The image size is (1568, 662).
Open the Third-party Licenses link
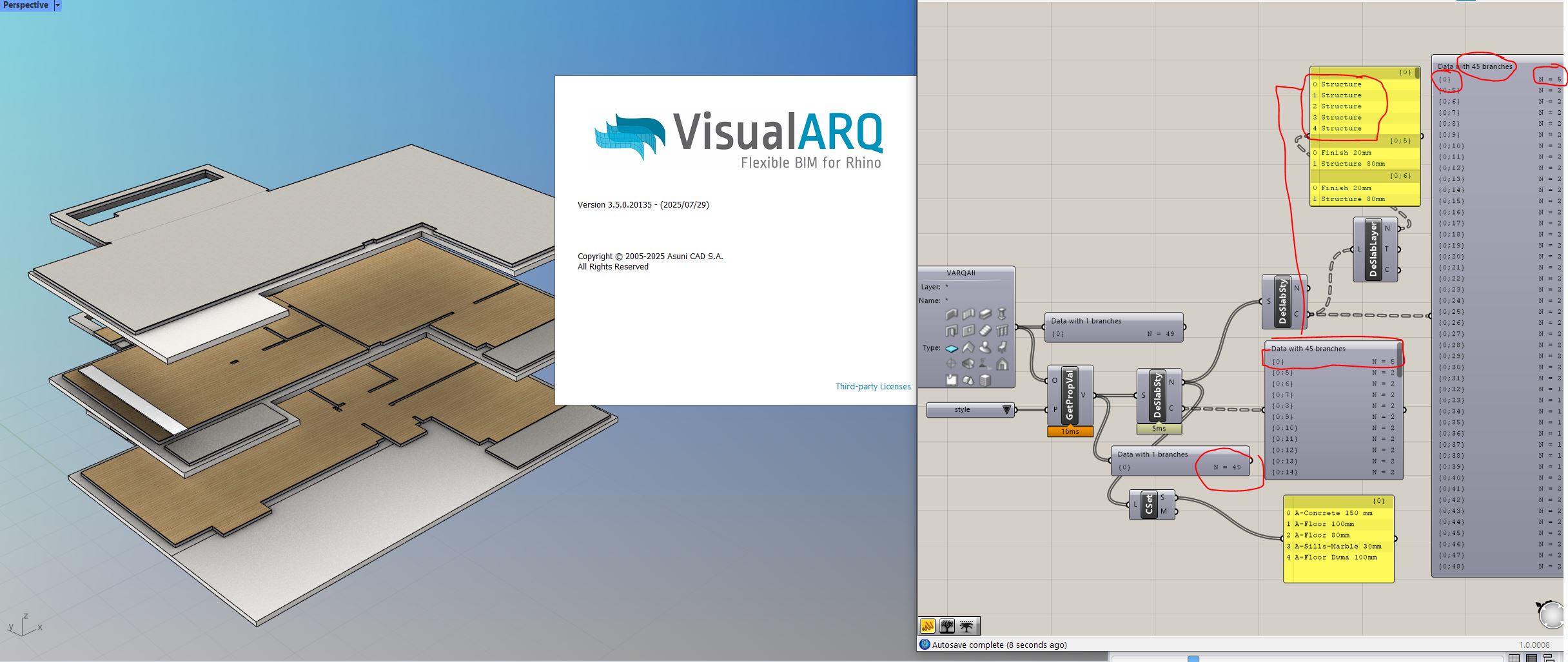pos(873,387)
